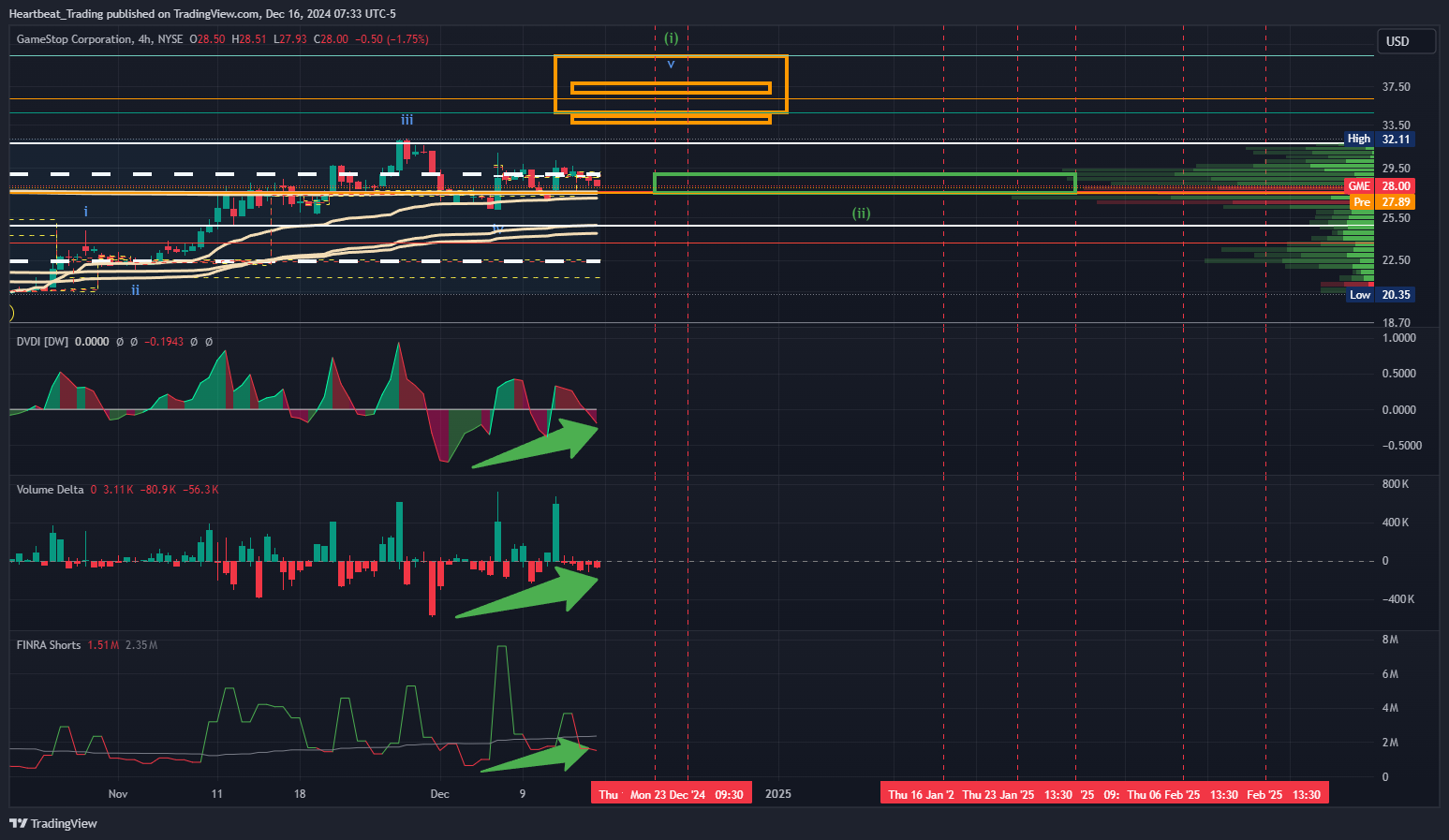Select the FINRA Shorts indicator title
This screenshot has height=840, width=1449.
pyautogui.click(x=49, y=645)
